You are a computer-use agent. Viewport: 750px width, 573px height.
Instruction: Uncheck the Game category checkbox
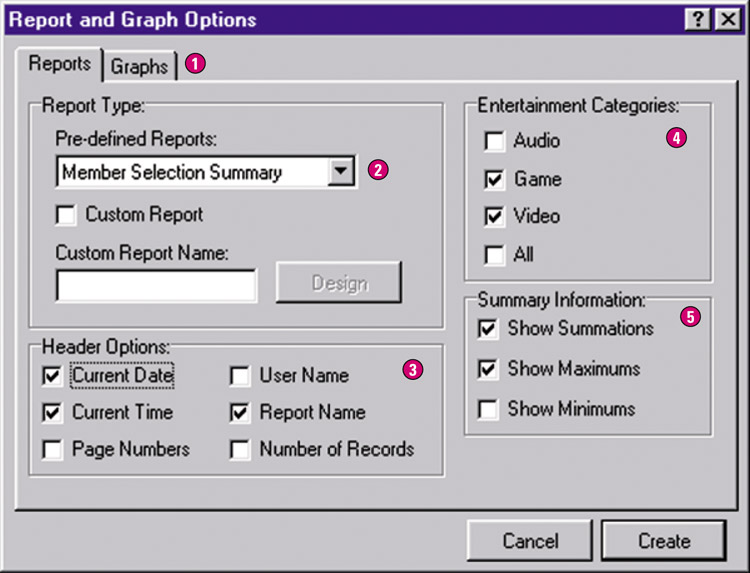click(495, 180)
